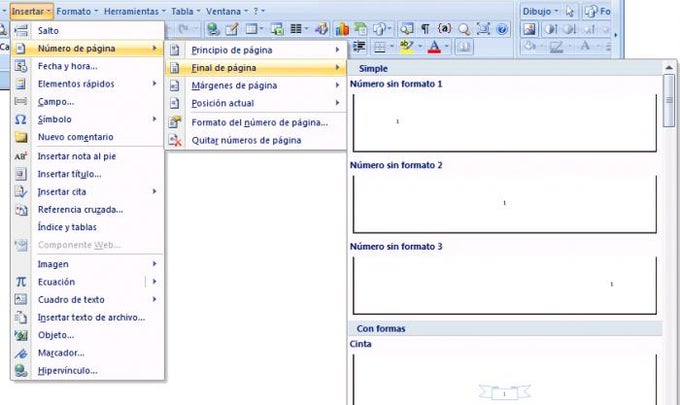The image size is (680, 405).
Task: Open the highlight color dropdown arrow
Action: [419, 46]
